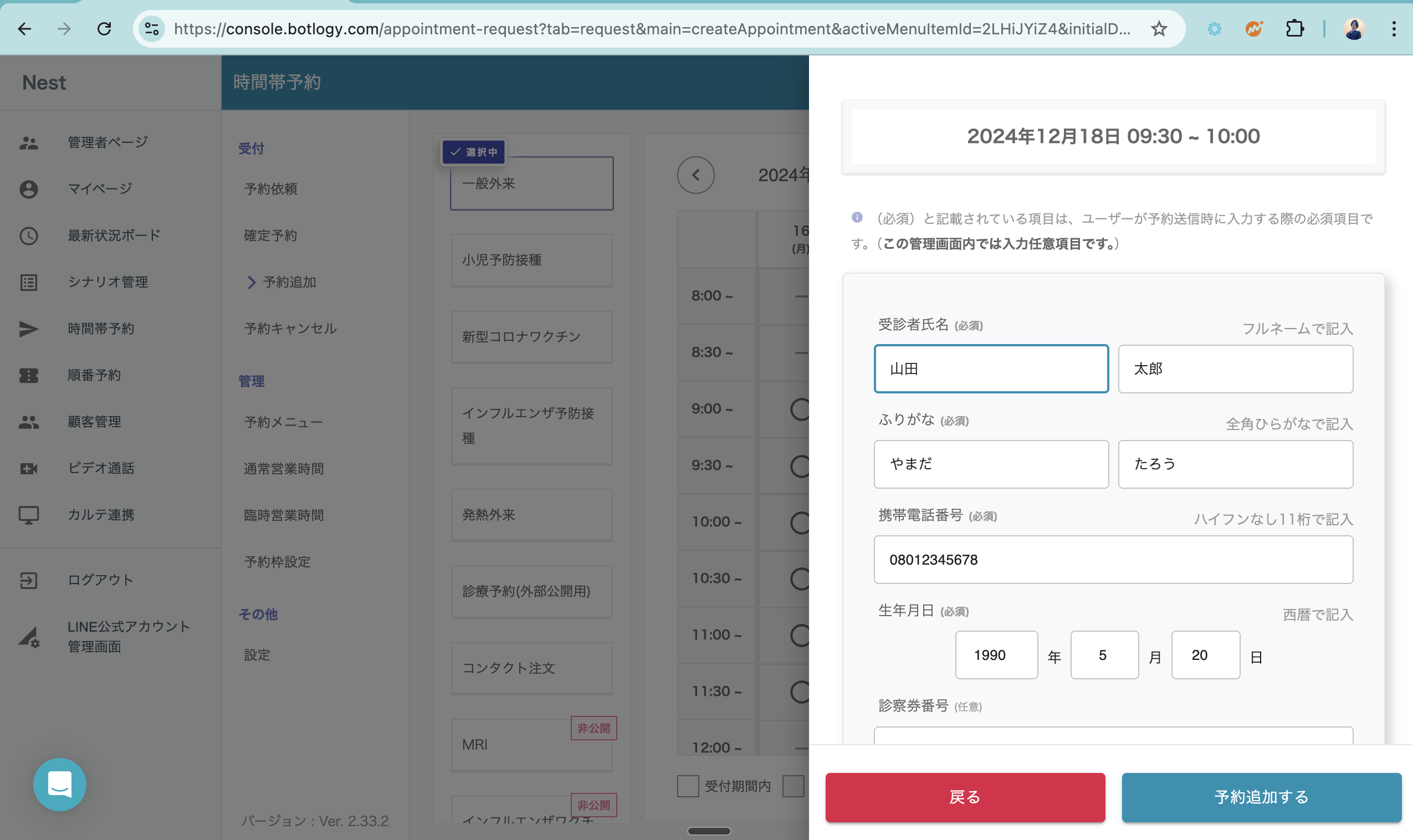Open the browser extensions puzzle icon
The width and height of the screenshot is (1413, 840).
pos(1294,29)
